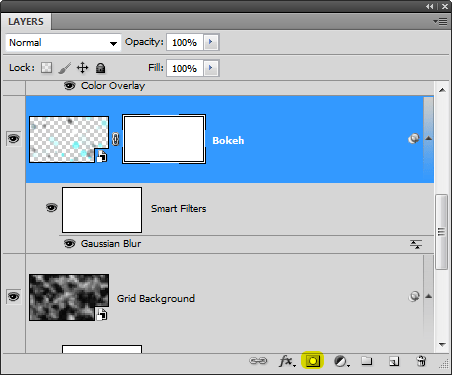This screenshot has width=452, height=375.
Task: Select the Bokeh layer mask thumbnail
Action: (164, 139)
